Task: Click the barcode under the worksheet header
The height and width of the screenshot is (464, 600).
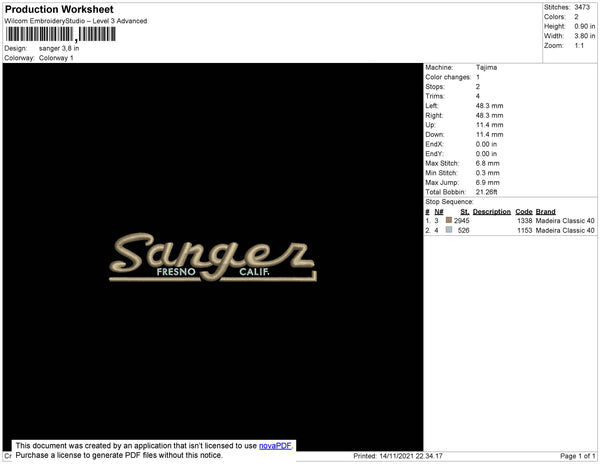Action: pos(60,34)
